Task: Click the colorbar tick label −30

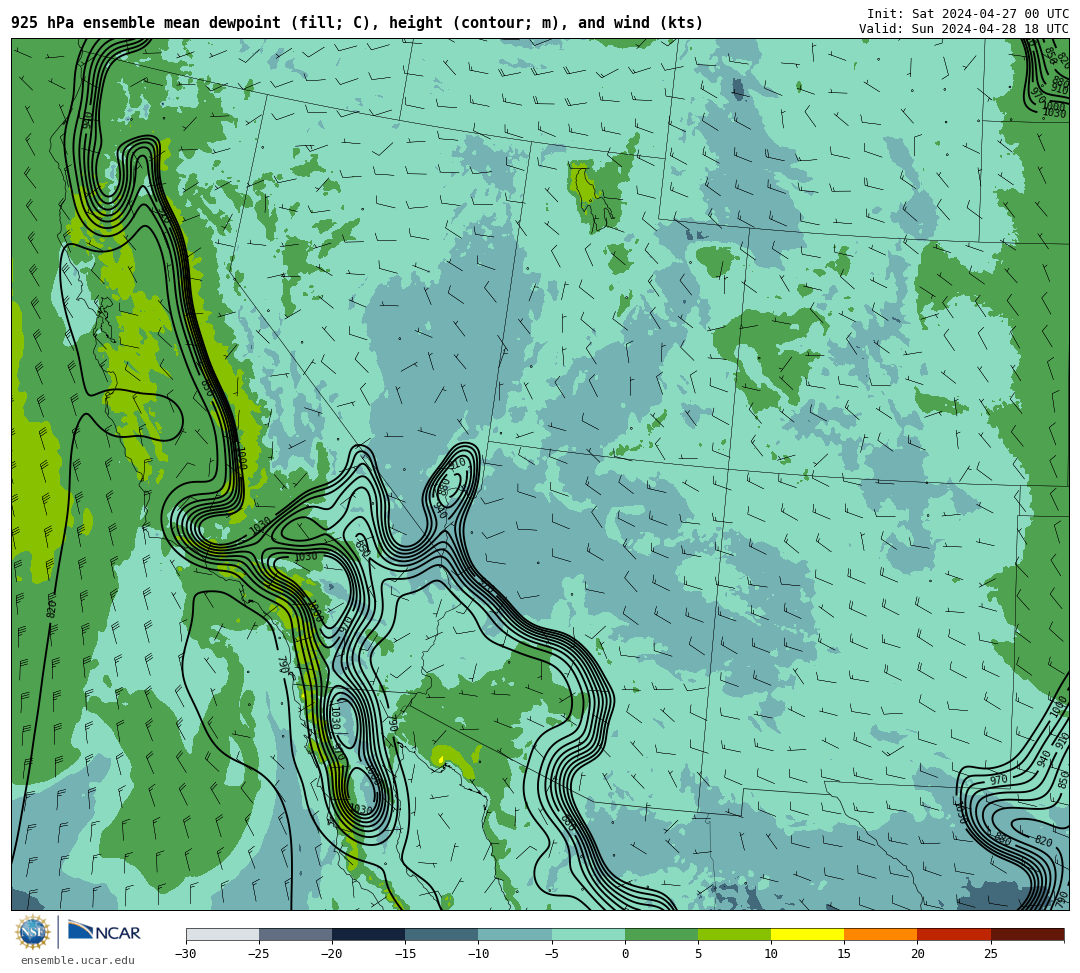Action: point(186,954)
